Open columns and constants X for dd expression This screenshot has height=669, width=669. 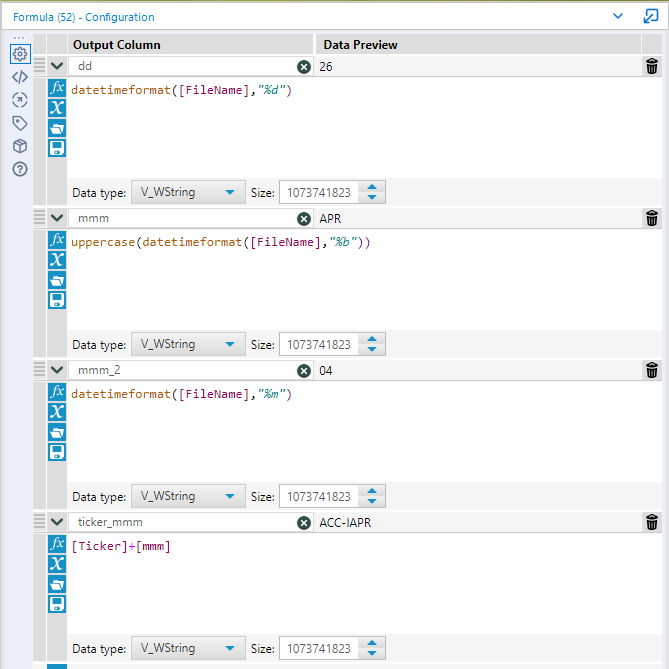pos(57,108)
